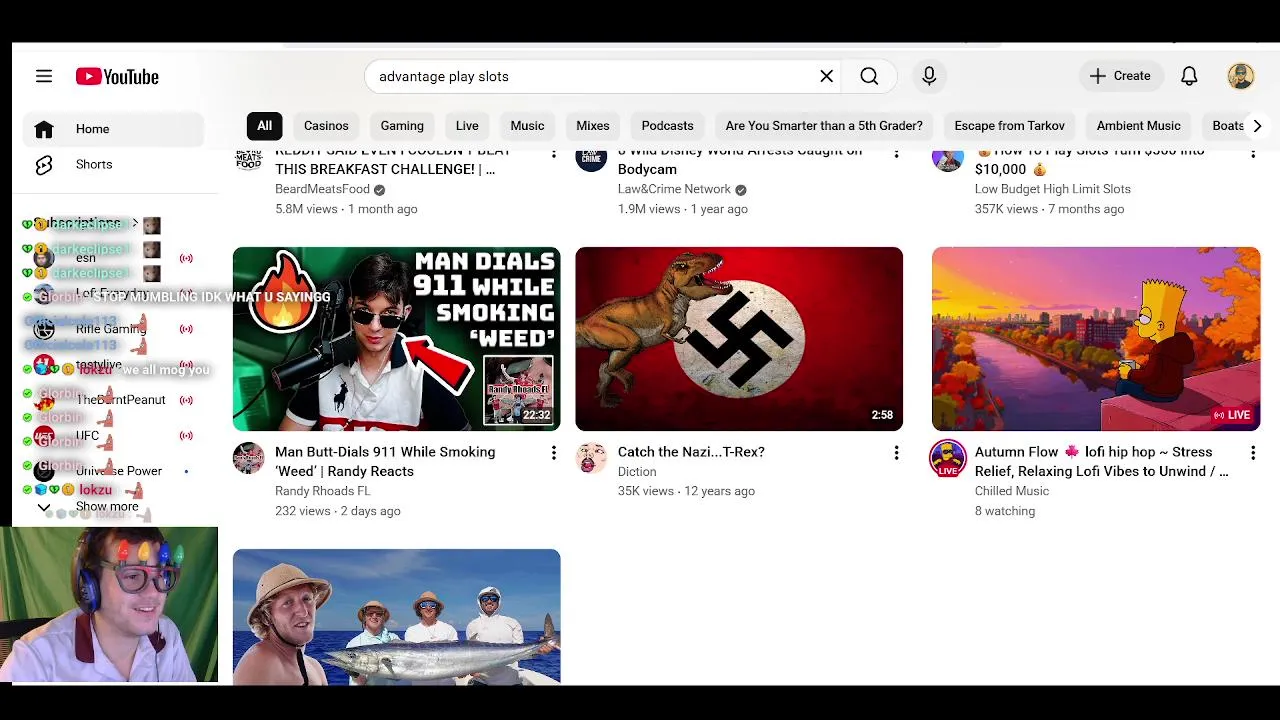Start voice search with microphone
1280x720 pixels.
[x=929, y=76]
